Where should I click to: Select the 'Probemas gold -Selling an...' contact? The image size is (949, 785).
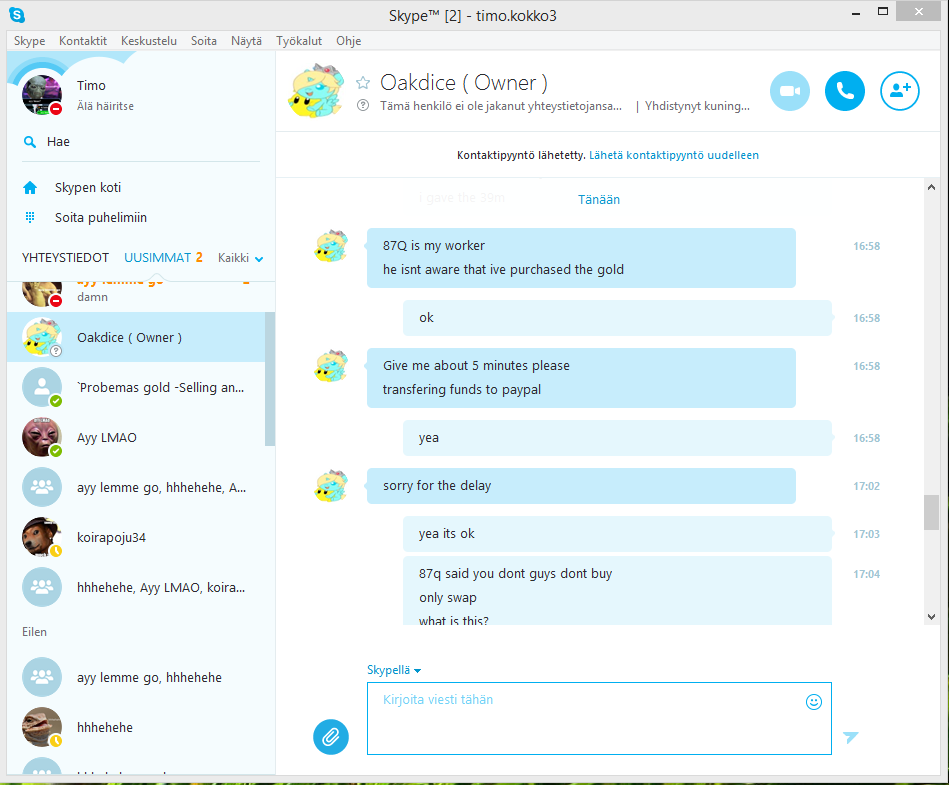pos(136,387)
